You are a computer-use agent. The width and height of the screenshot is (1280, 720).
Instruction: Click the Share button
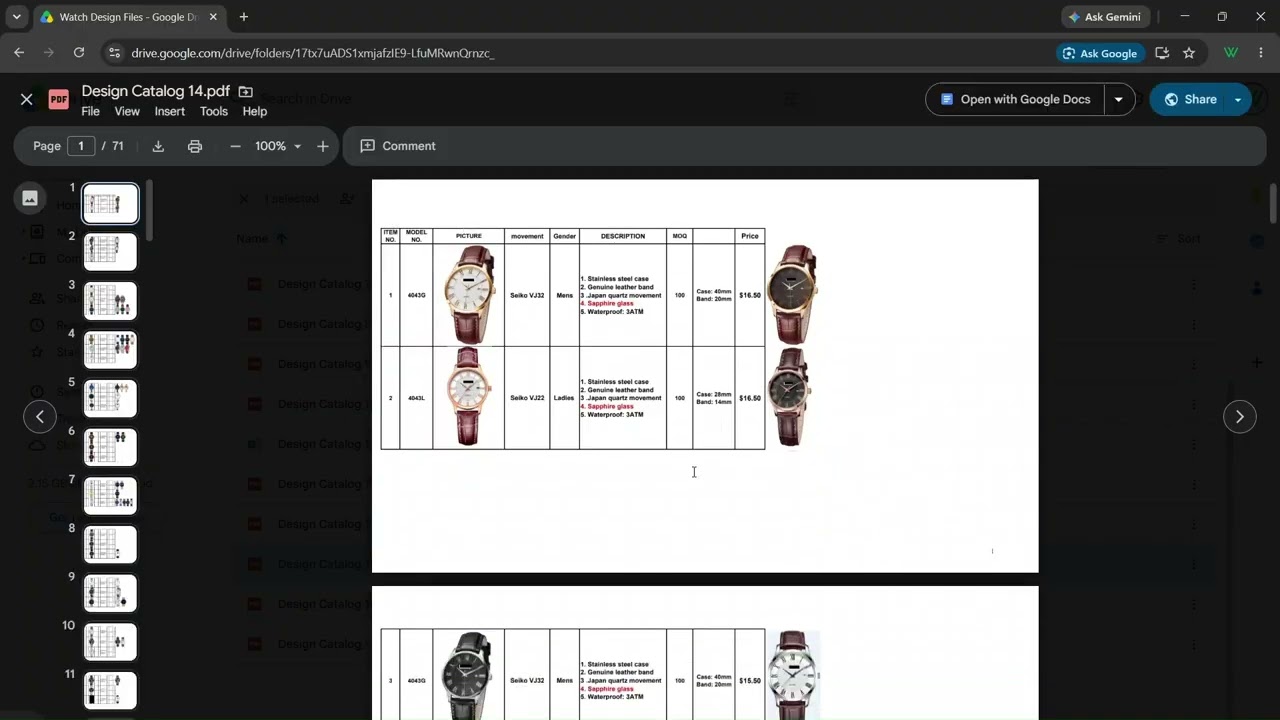click(x=1189, y=100)
